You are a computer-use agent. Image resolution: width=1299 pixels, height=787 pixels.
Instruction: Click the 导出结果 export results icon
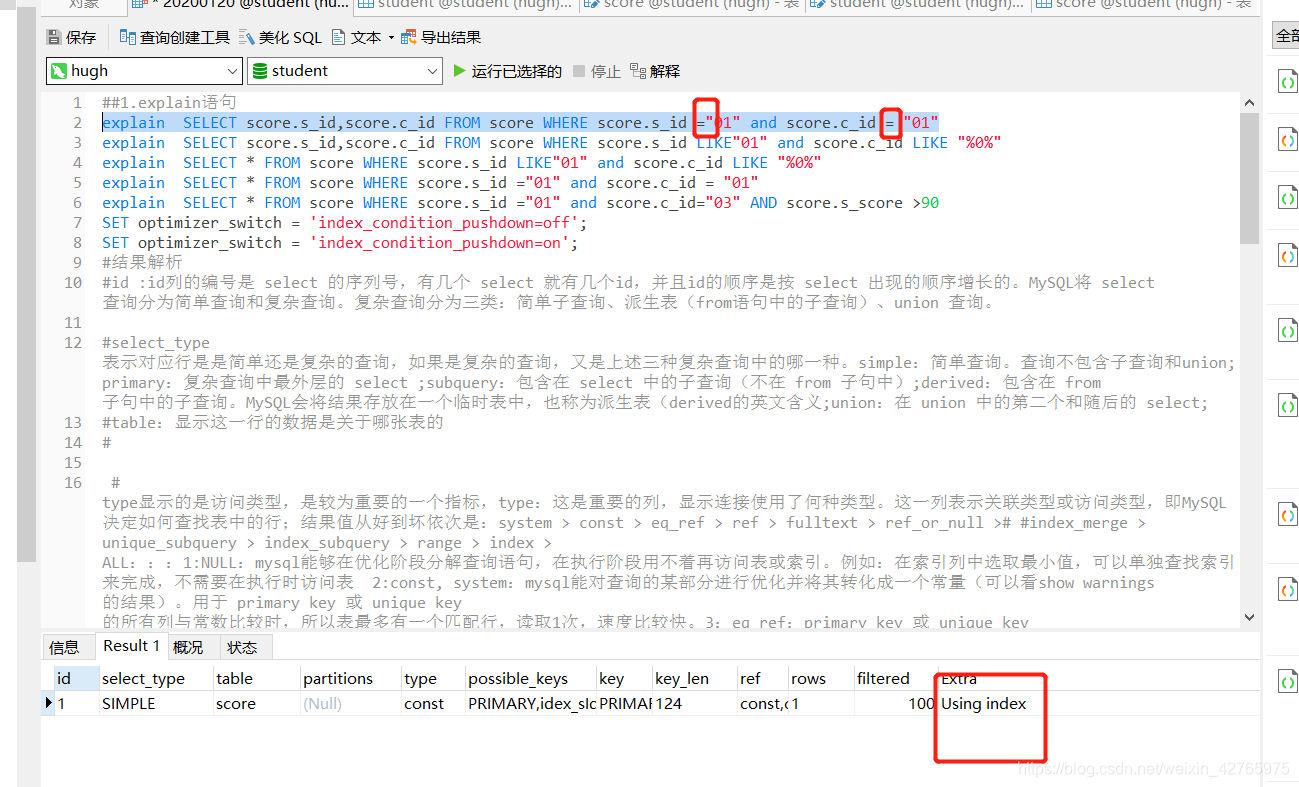(408, 38)
